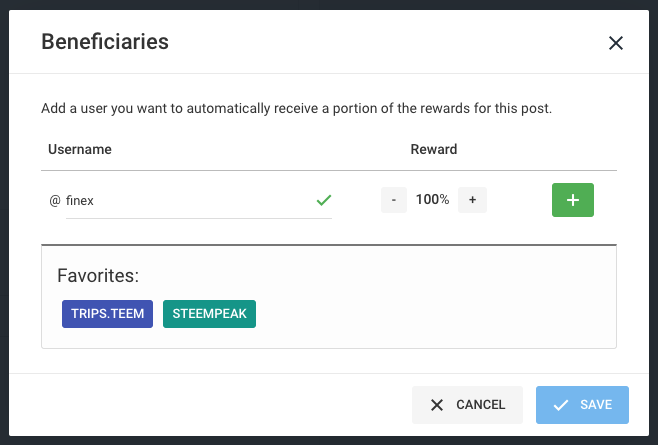Screen dimensions: 658x445
Task: Click the Reward column header
Action: point(434,150)
